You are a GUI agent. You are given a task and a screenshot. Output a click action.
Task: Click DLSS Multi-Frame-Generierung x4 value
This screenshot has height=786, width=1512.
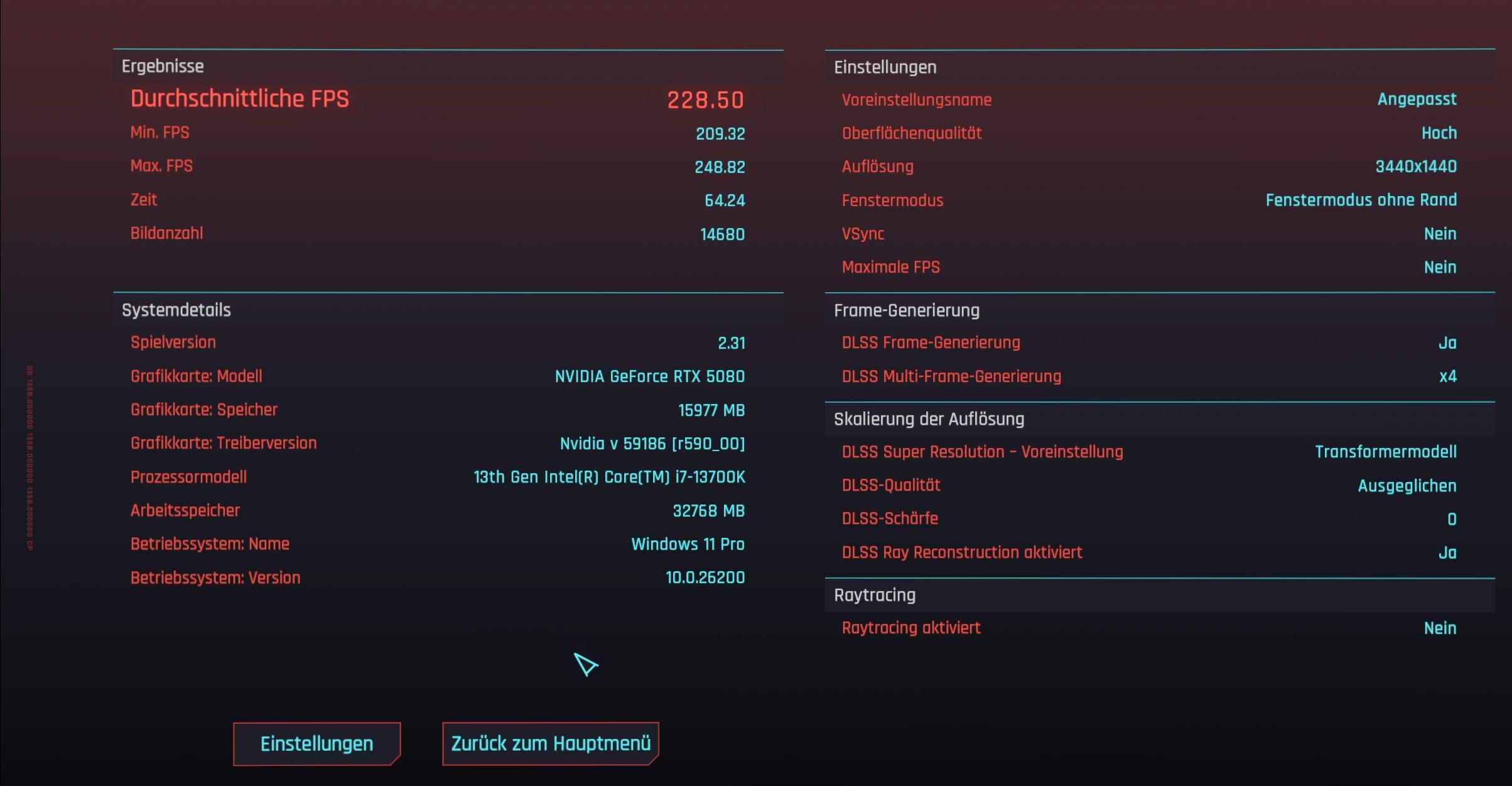tap(1447, 376)
